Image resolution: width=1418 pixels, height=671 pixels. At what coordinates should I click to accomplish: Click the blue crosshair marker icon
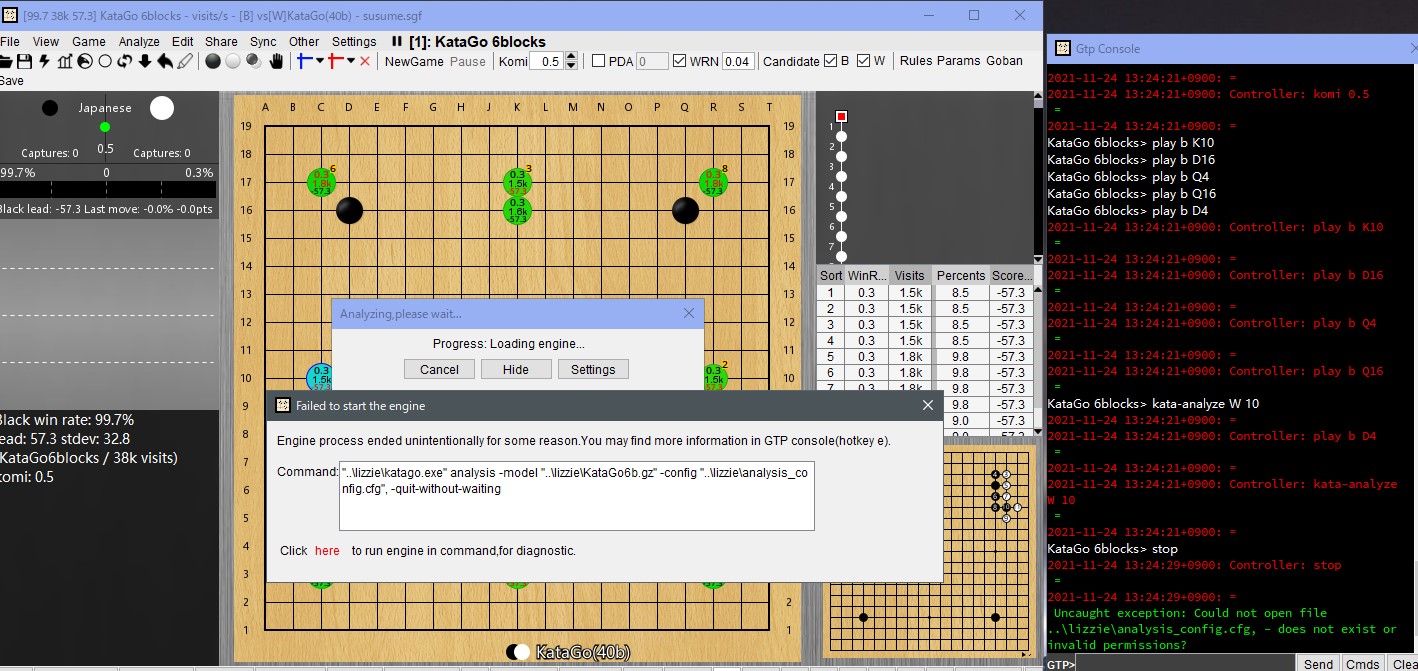(304, 62)
